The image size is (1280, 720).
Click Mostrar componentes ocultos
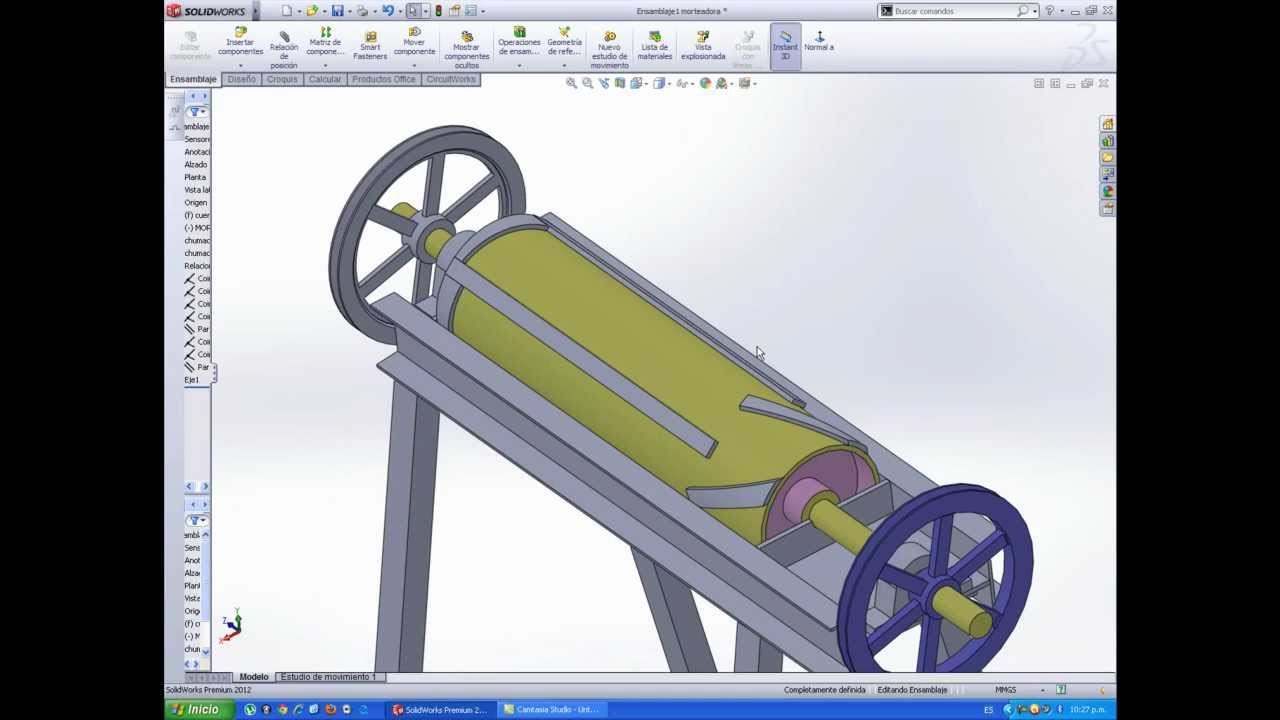tap(466, 50)
